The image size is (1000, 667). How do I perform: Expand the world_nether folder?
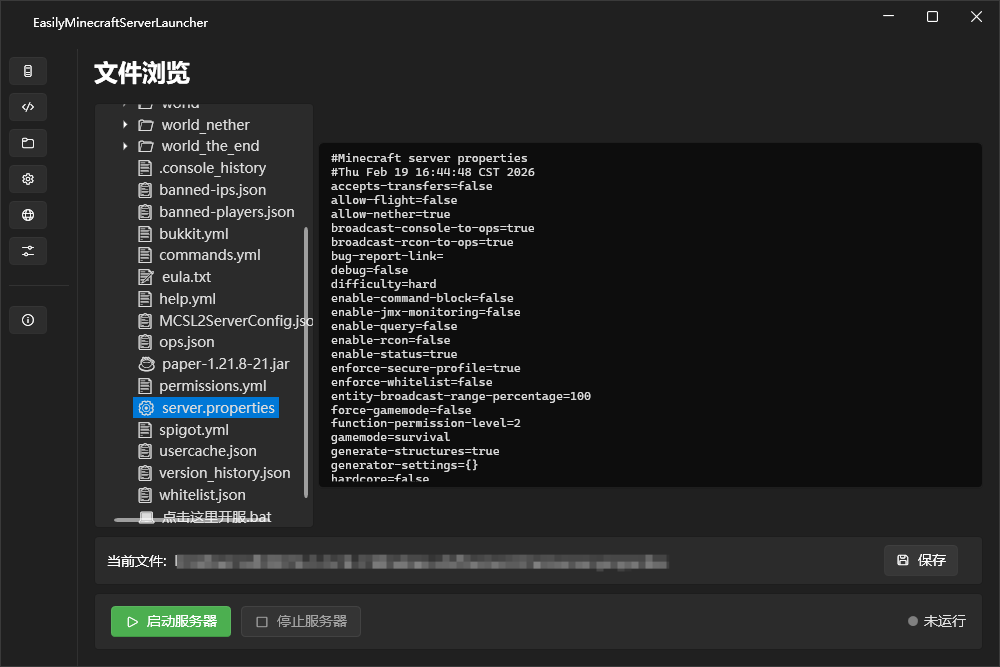tap(125, 125)
